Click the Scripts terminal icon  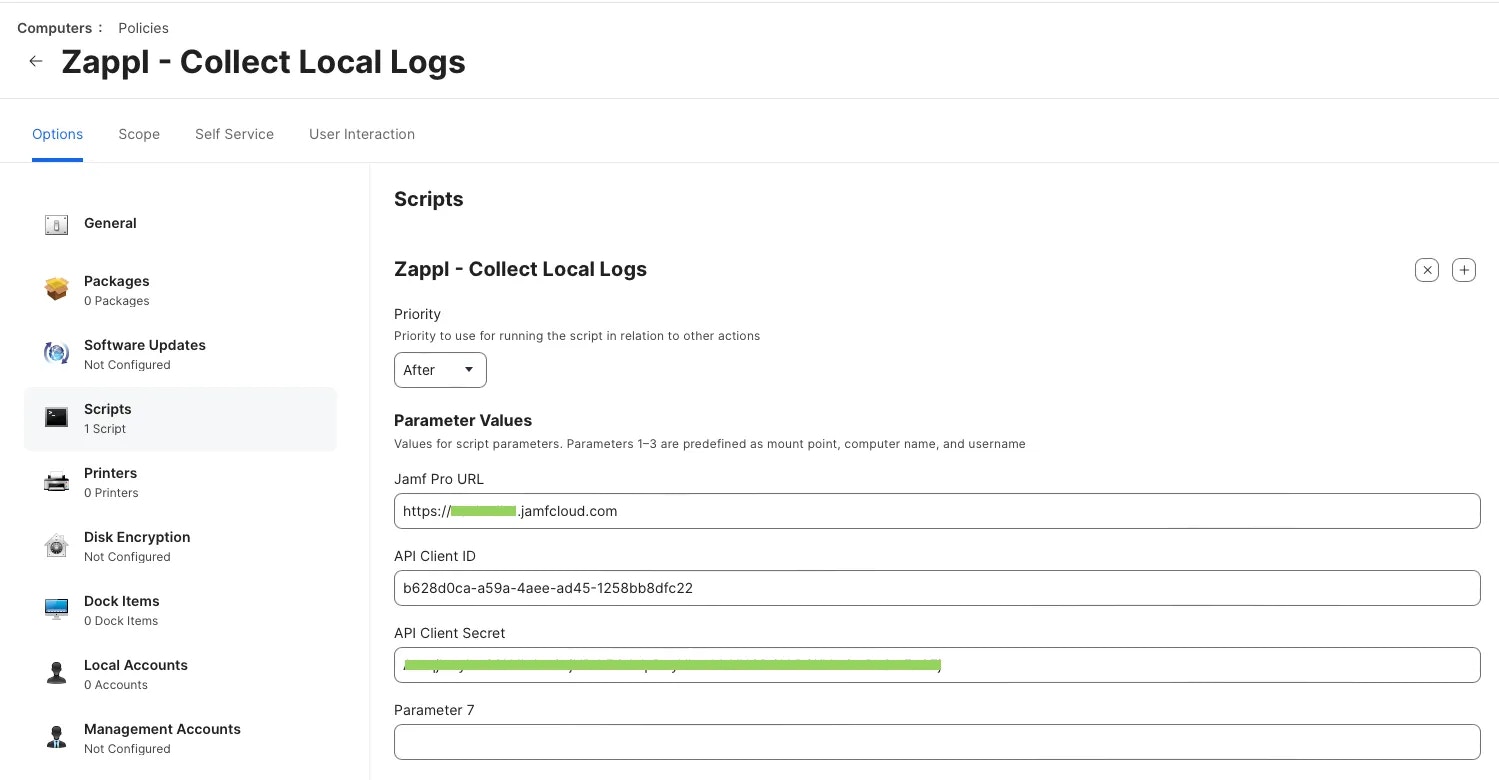56,417
